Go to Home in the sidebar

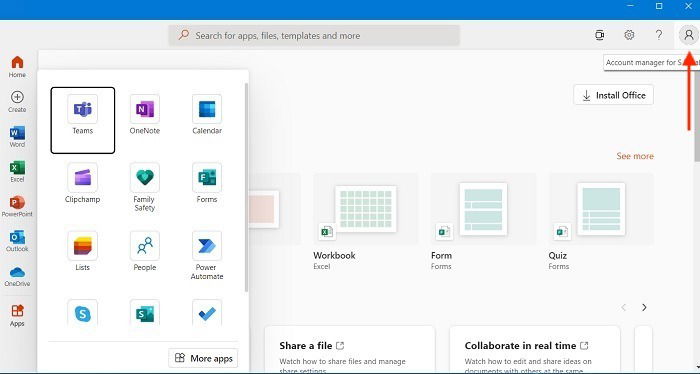tap(17, 67)
